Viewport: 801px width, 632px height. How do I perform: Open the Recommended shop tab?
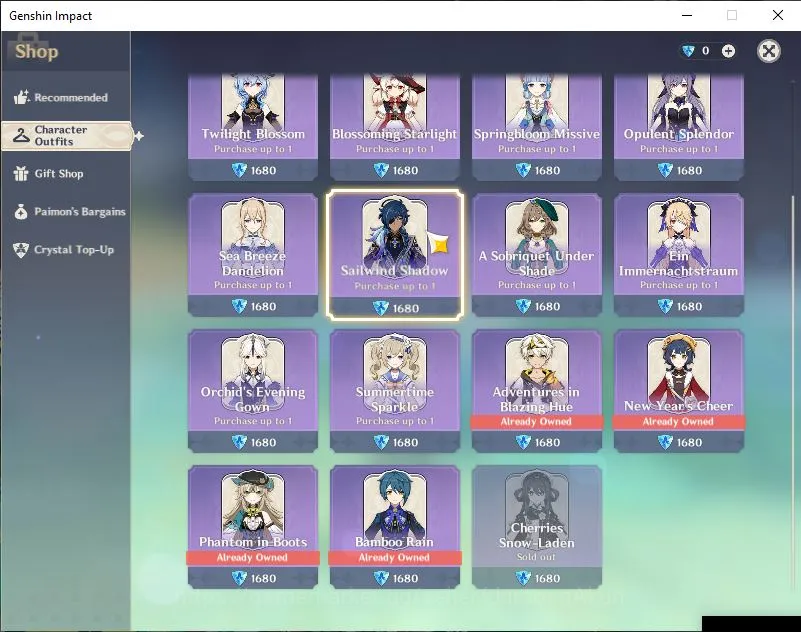coord(66,97)
